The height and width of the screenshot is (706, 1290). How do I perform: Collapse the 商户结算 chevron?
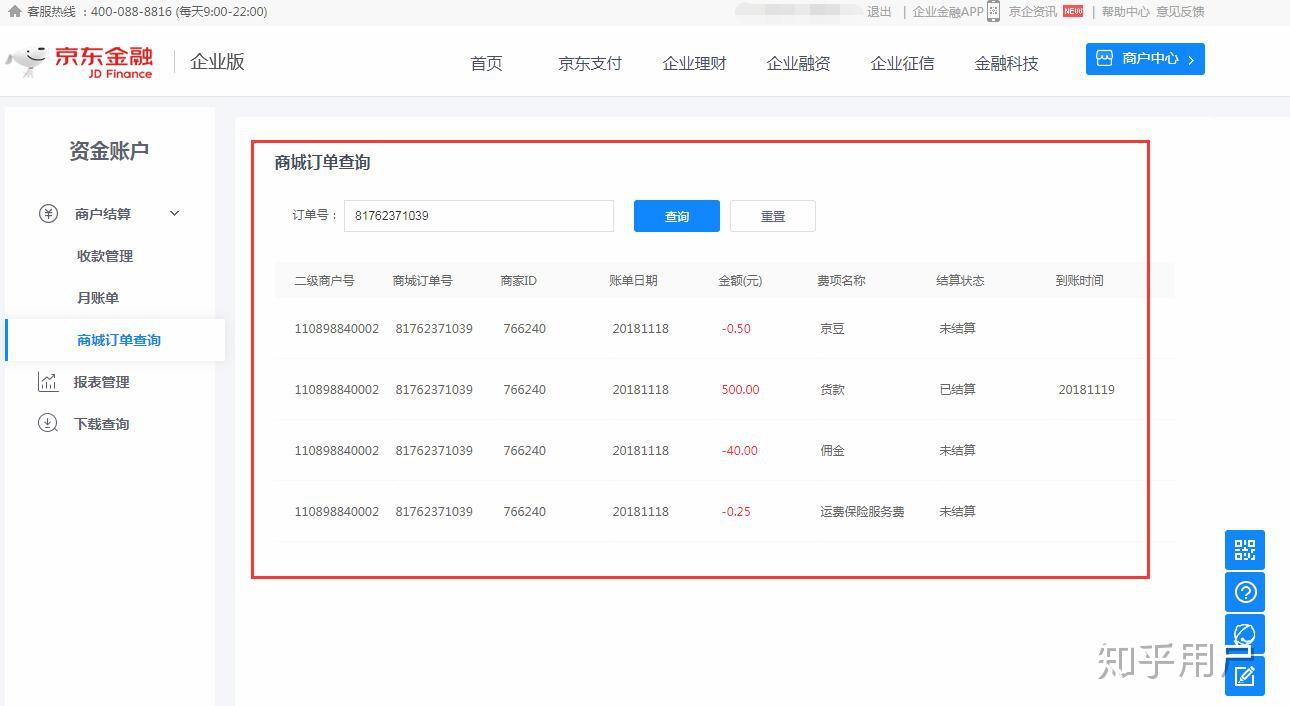174,213
